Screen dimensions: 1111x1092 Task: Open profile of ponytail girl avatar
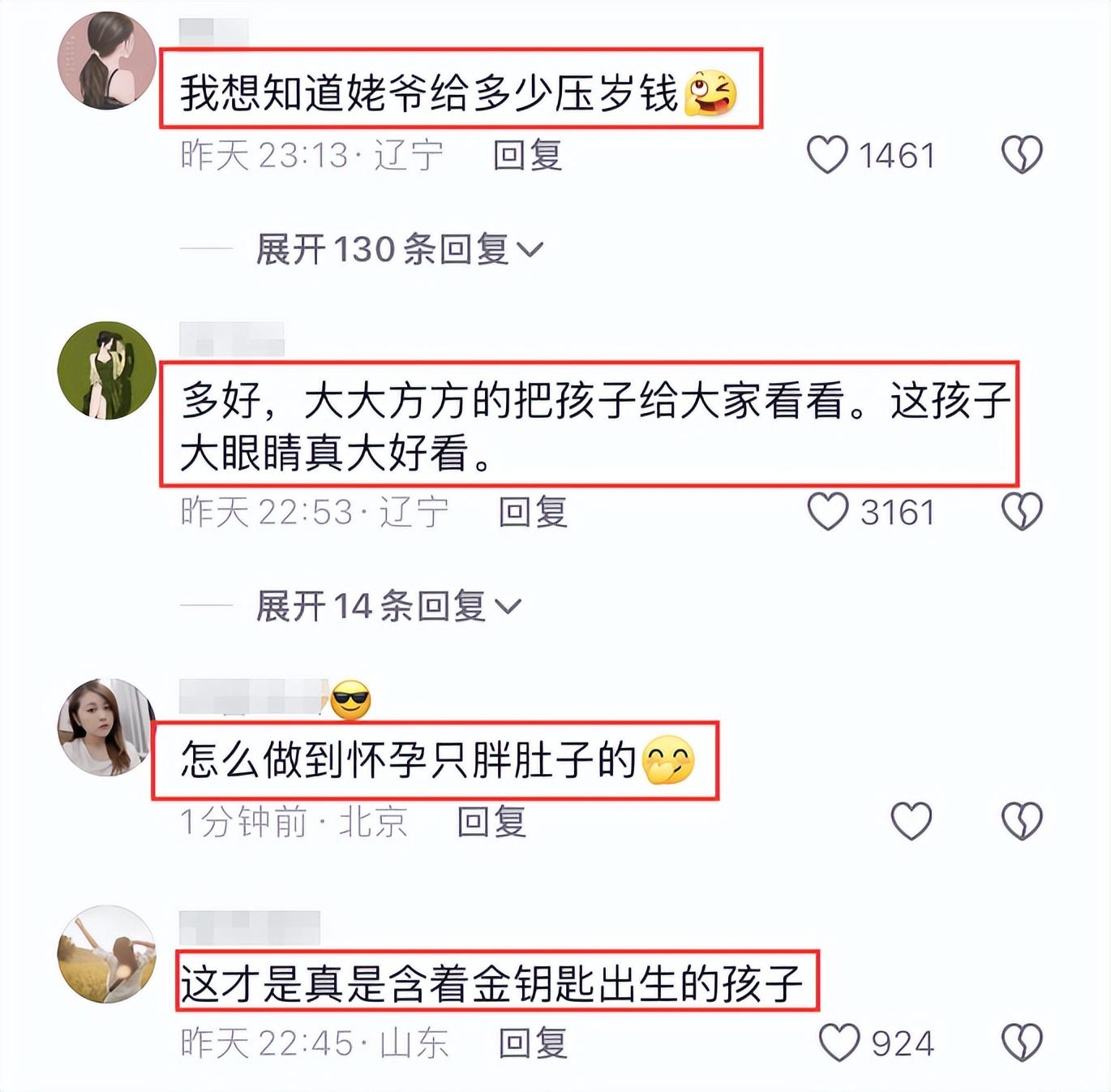pyautogui.click(x=106, y=61)
